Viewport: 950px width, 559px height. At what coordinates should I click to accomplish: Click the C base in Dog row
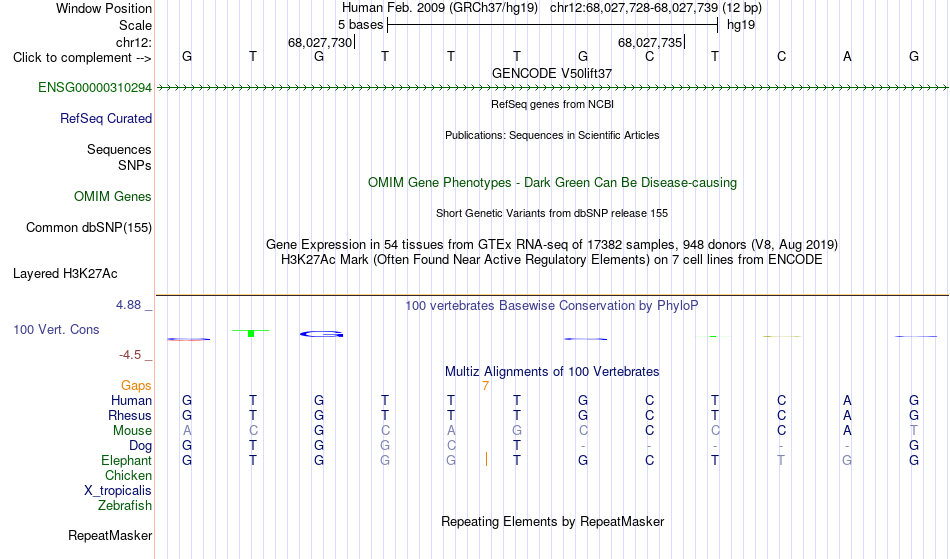click(451, 446)
